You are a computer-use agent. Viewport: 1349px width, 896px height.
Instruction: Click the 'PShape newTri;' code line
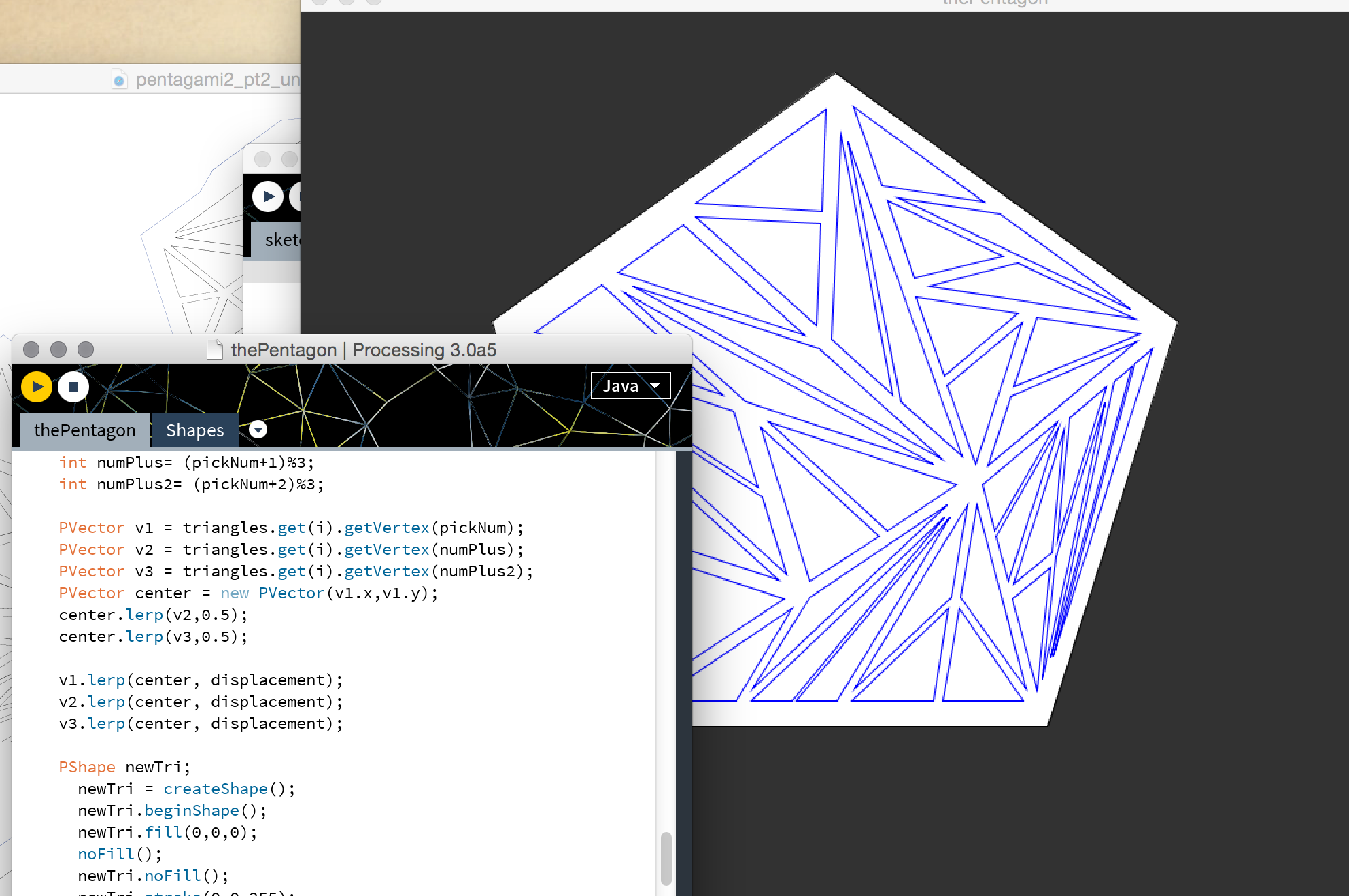click(124, 767)
